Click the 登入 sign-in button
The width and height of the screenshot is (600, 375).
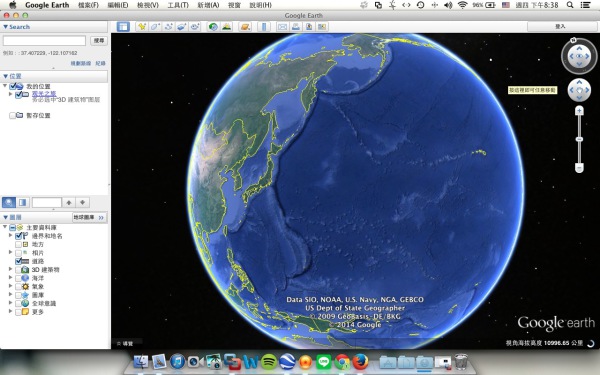(560, 26)
